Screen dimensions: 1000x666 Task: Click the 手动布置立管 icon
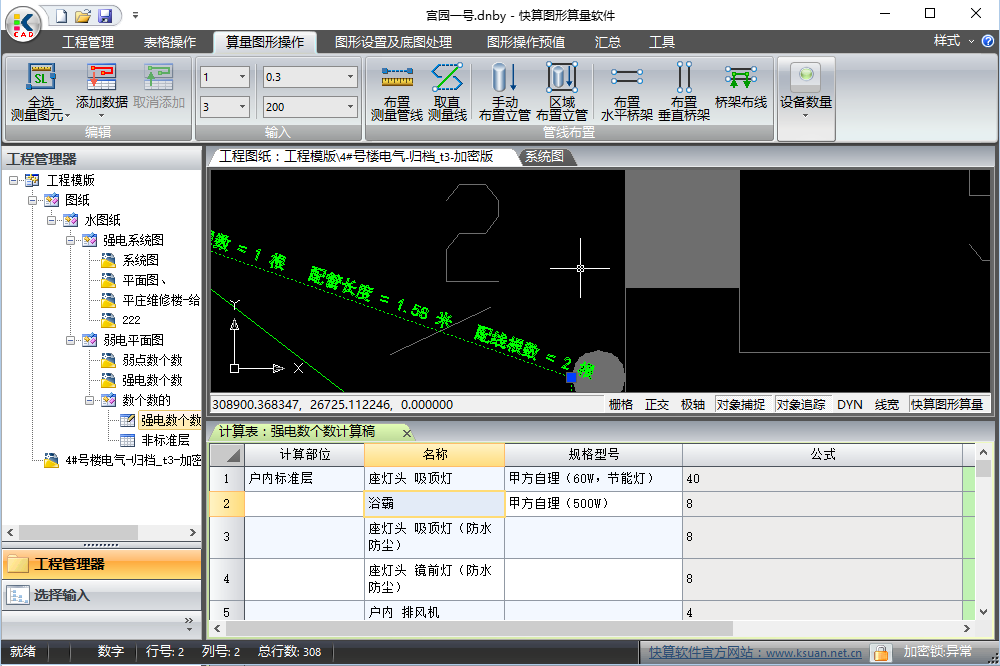click(505, 79)
